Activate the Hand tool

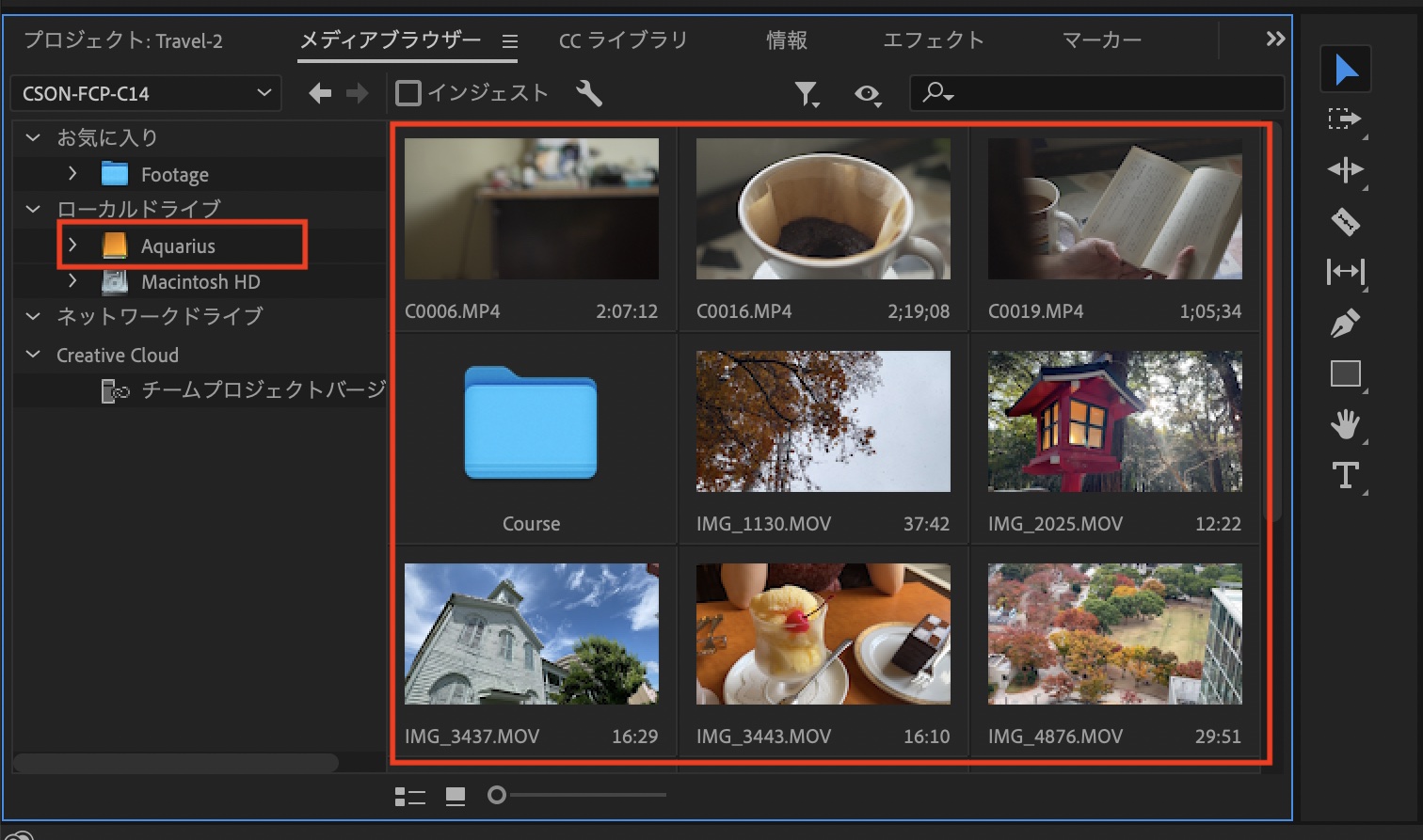1345,425
